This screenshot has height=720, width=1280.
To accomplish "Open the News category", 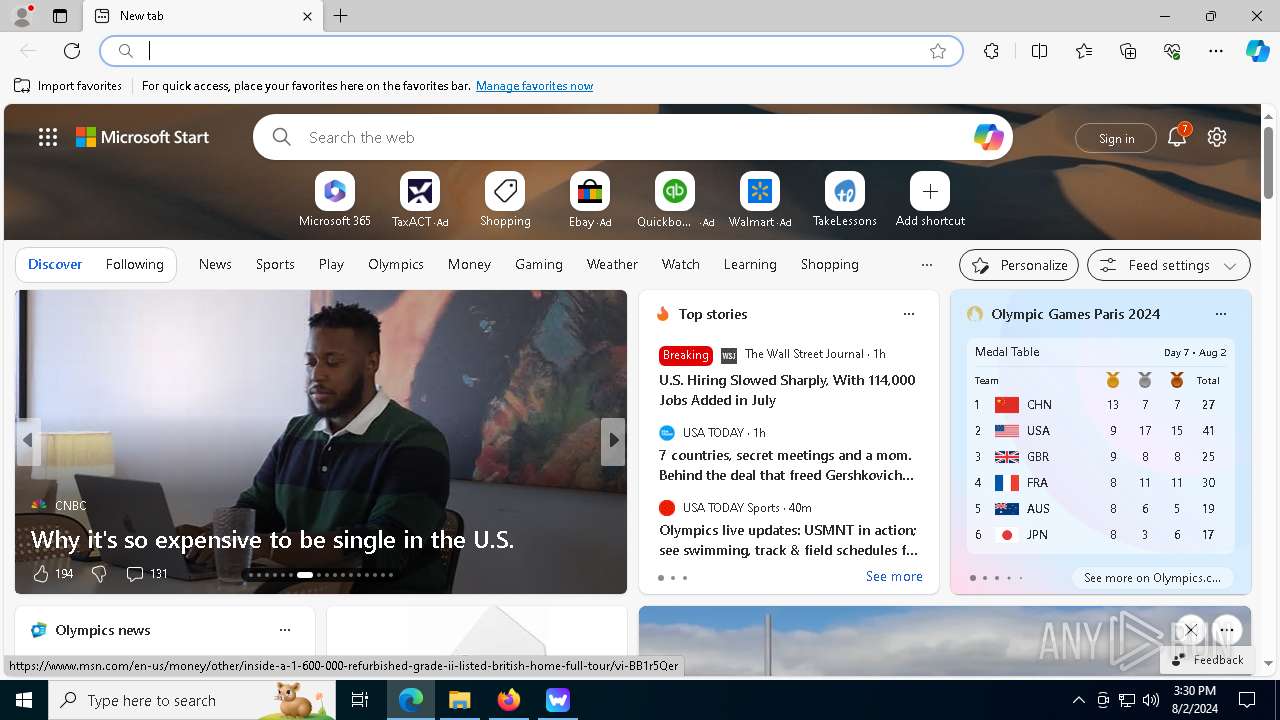I will (x=215, y=265).
